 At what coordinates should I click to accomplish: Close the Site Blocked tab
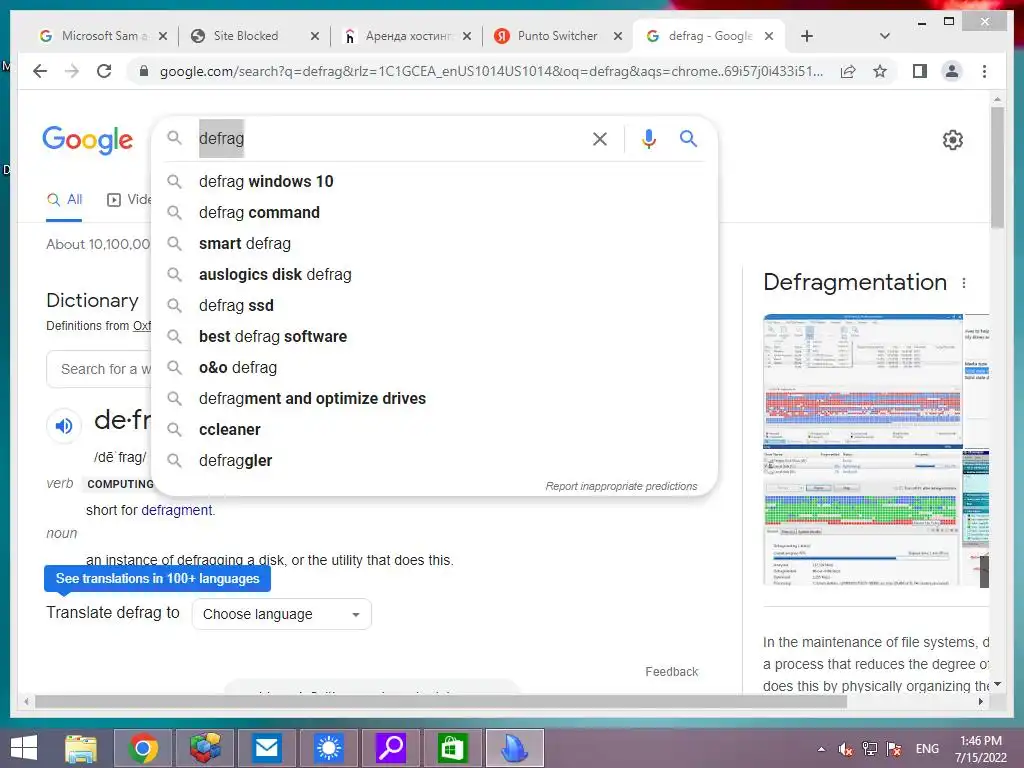coord(315,37)
